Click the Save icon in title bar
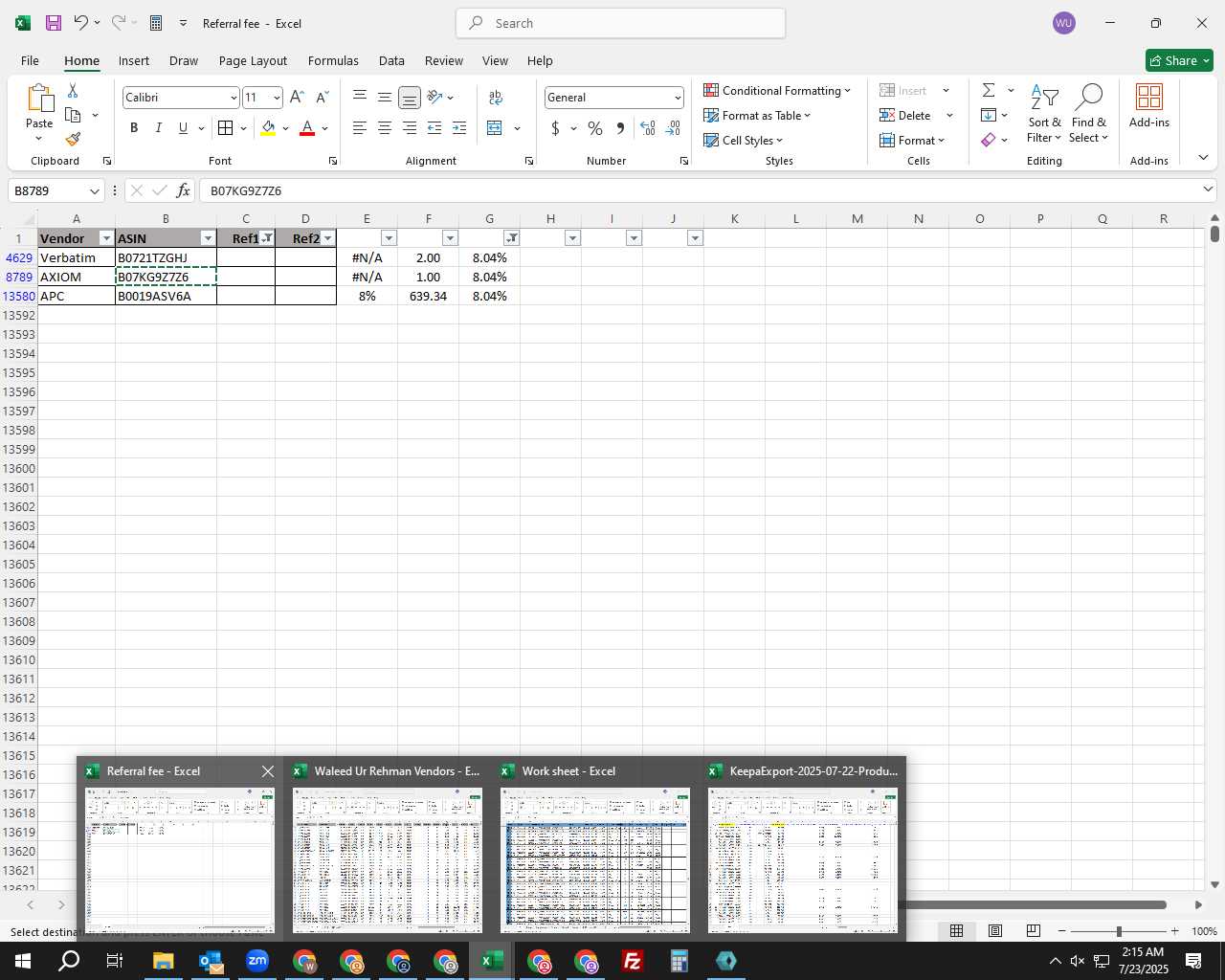The width and height of the screenshot is (1225, 980). point(54,23)
